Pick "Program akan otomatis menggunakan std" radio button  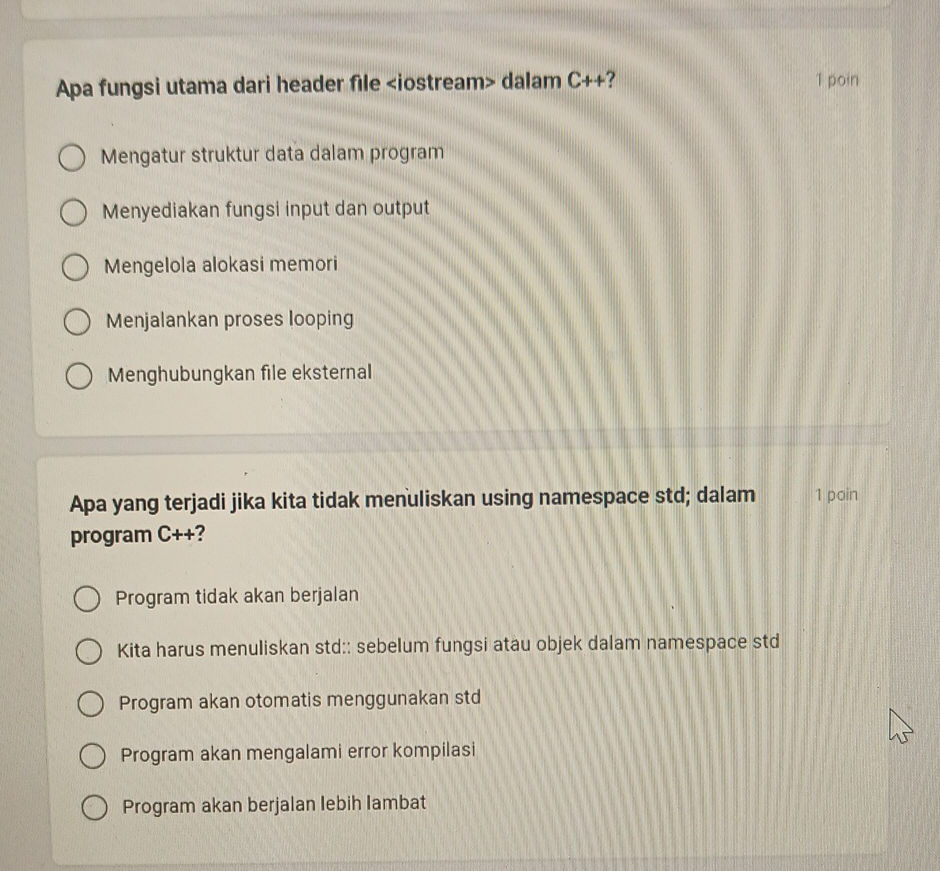coord(91,703)
